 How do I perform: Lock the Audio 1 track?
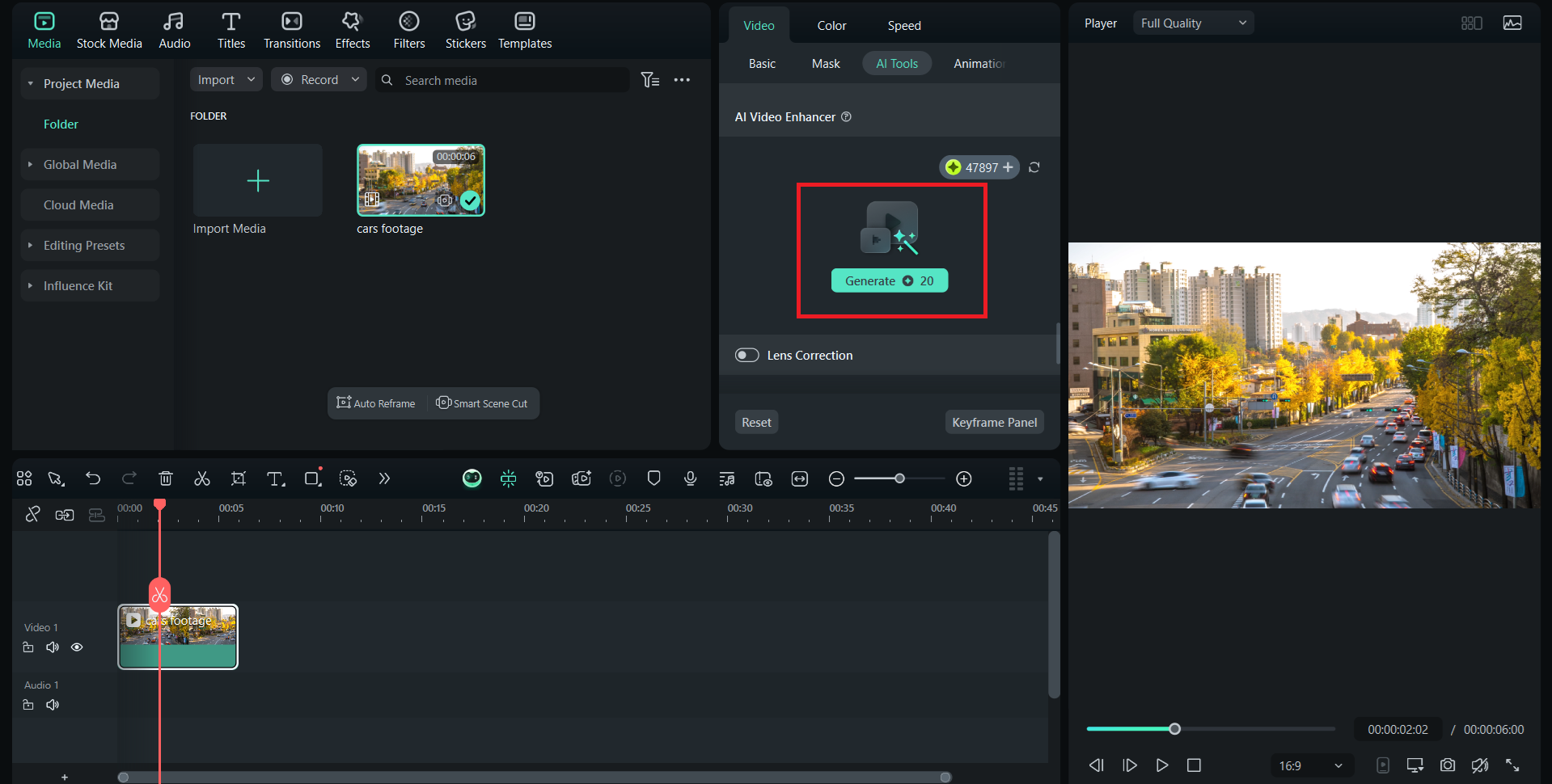(x=28, y=705)
